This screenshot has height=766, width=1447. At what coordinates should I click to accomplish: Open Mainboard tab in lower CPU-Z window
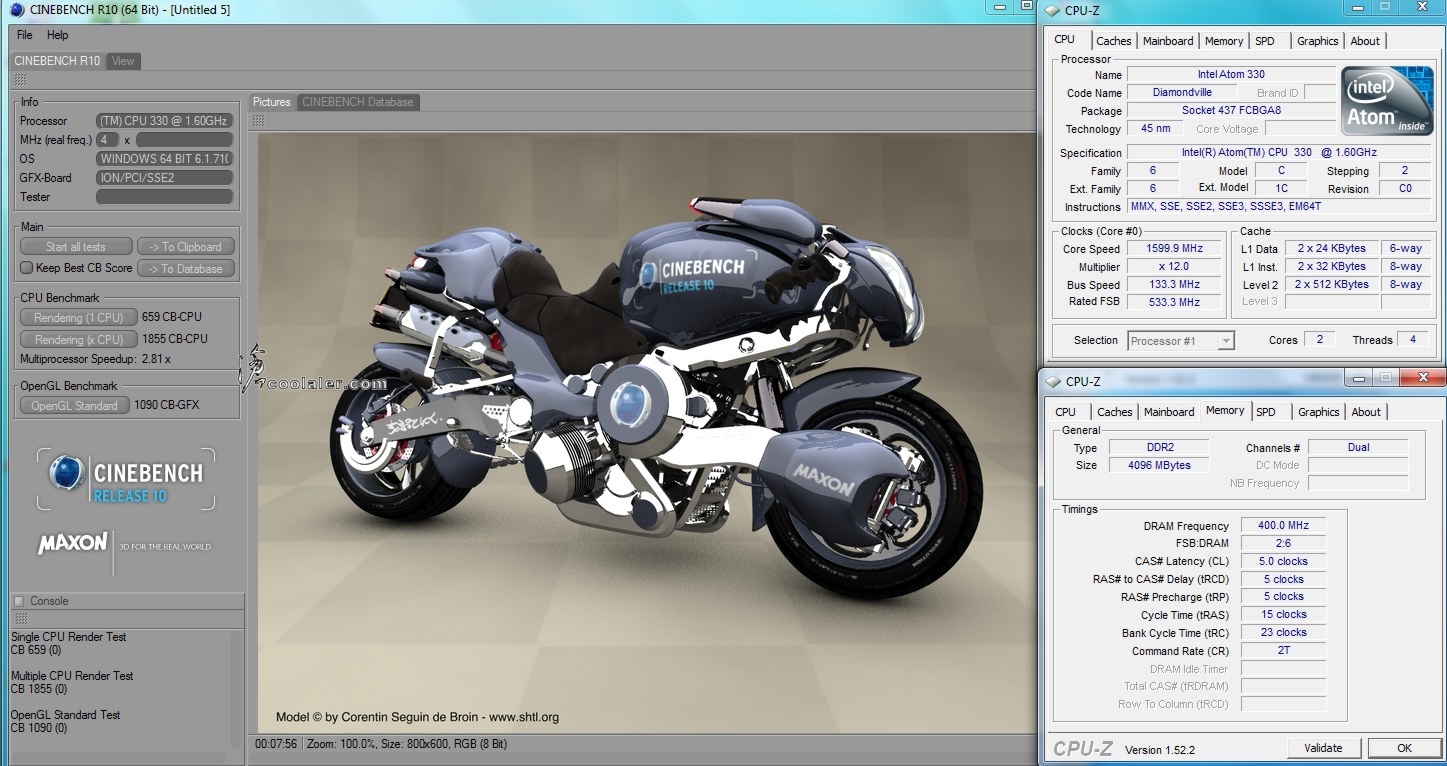click(x=1169, y=412)
